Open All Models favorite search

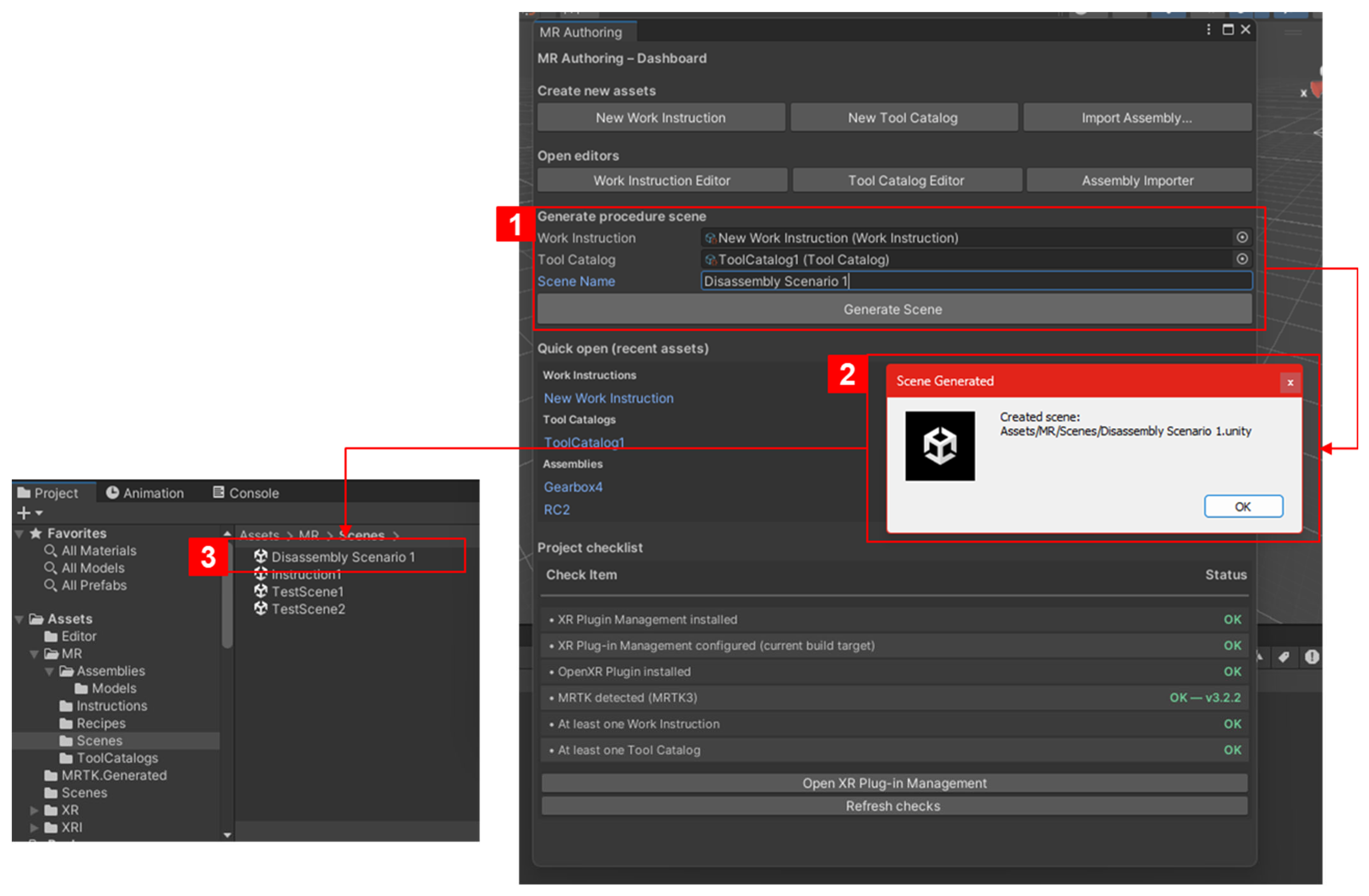coord(85,568)
